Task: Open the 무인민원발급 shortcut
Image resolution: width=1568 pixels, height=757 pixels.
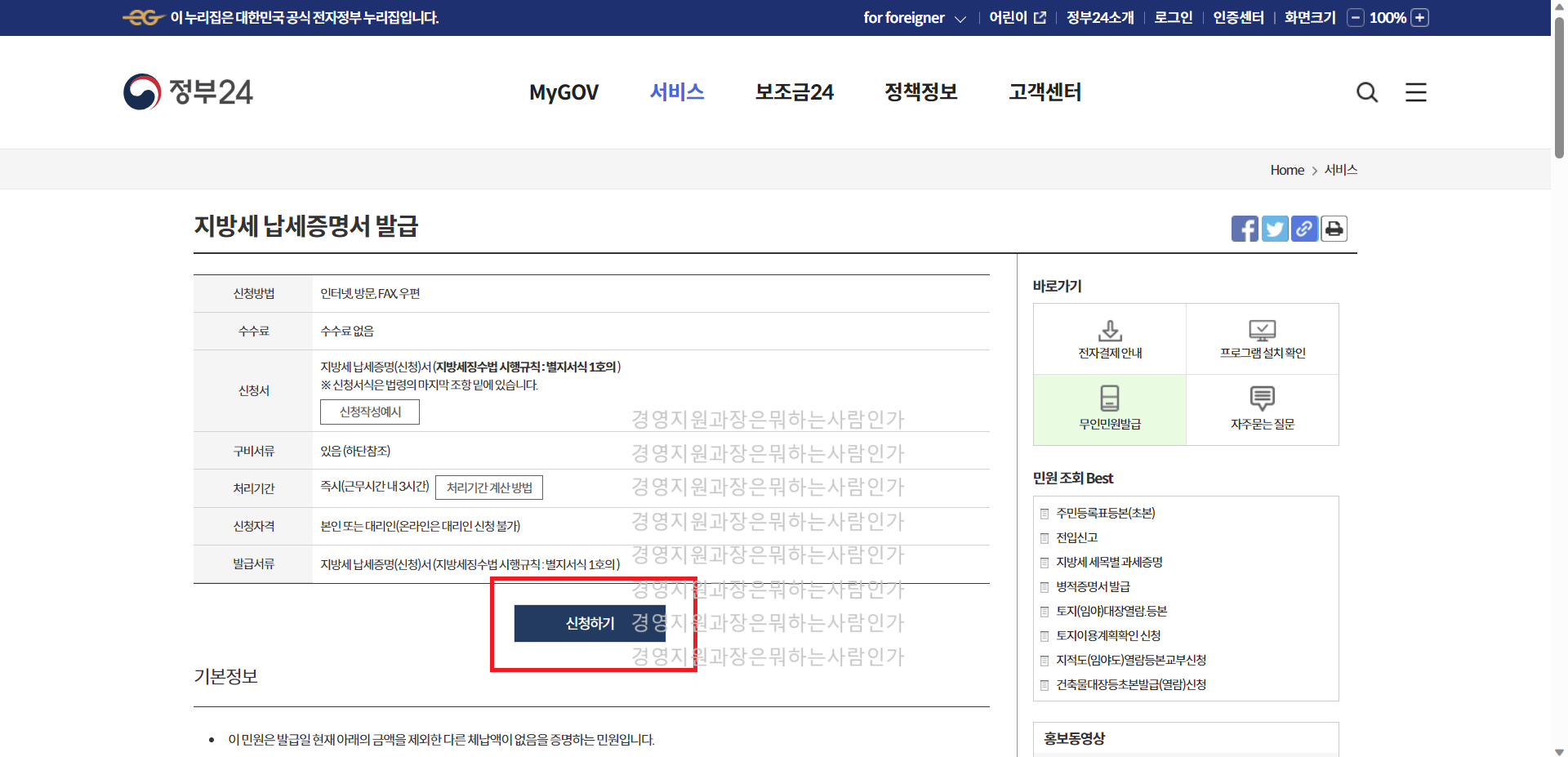Action: [x=1109, y=409]
